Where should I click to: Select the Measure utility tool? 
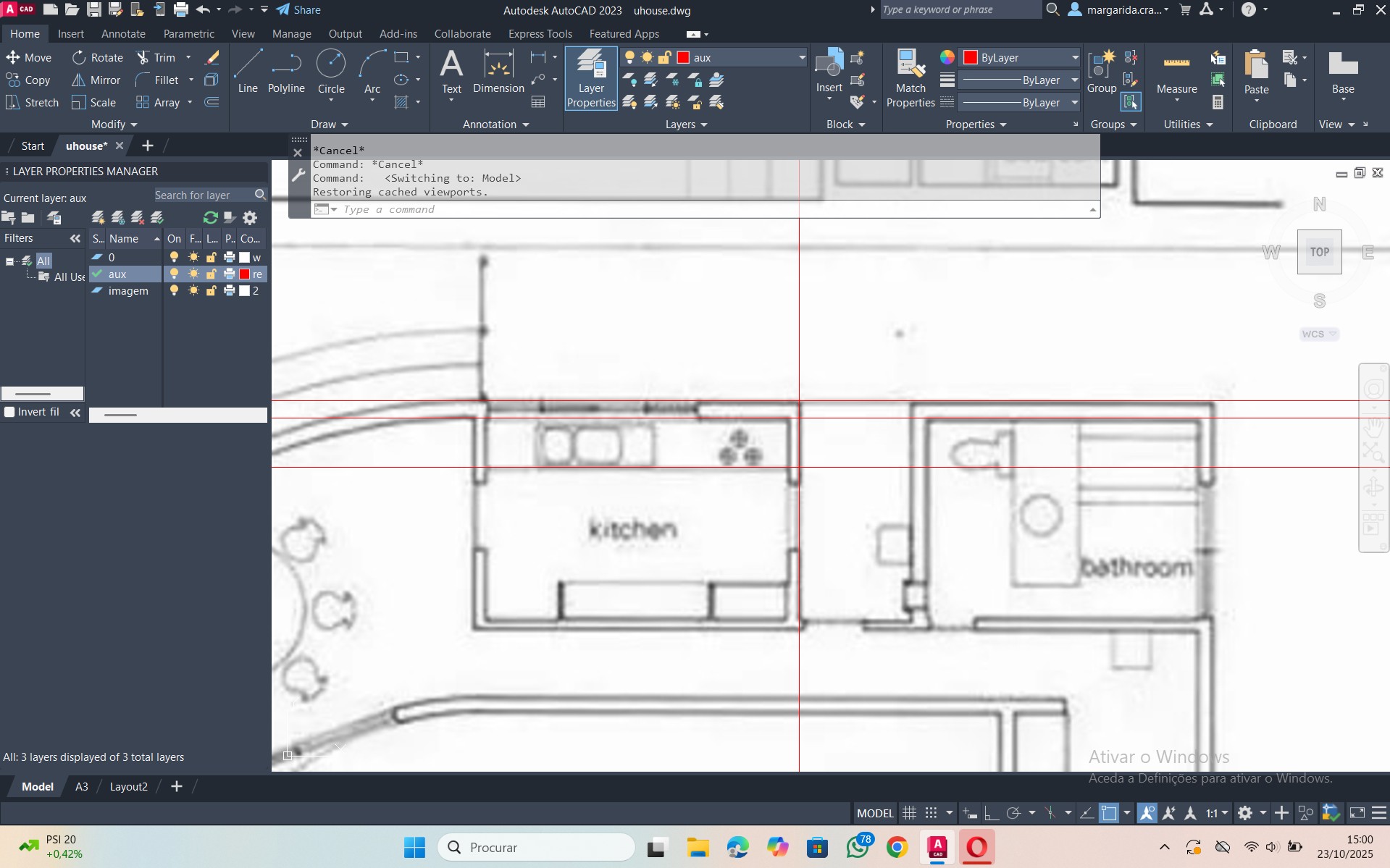coord(1176,72)
